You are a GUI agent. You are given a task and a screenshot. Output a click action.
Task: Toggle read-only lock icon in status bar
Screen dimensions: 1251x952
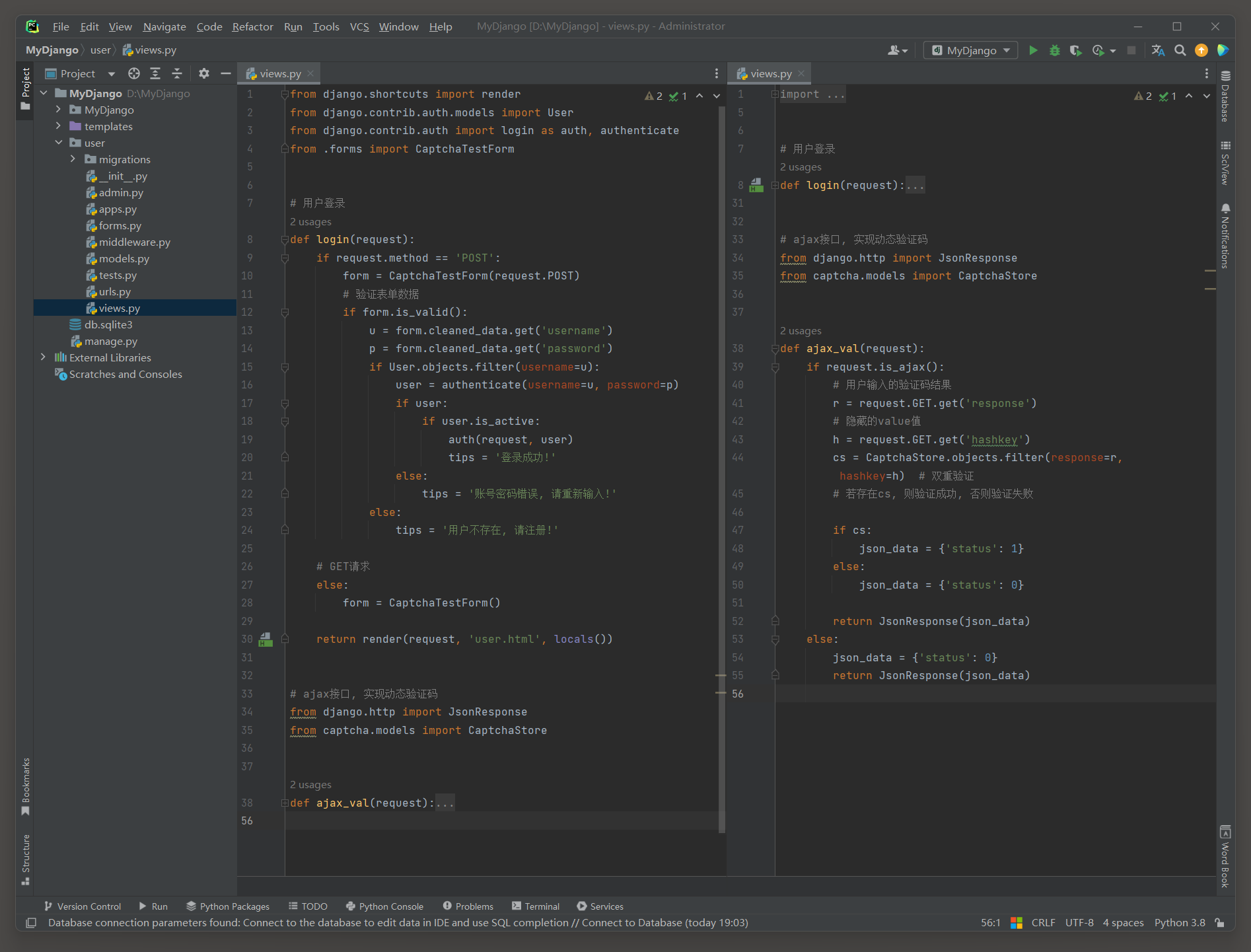point(1220,922)
